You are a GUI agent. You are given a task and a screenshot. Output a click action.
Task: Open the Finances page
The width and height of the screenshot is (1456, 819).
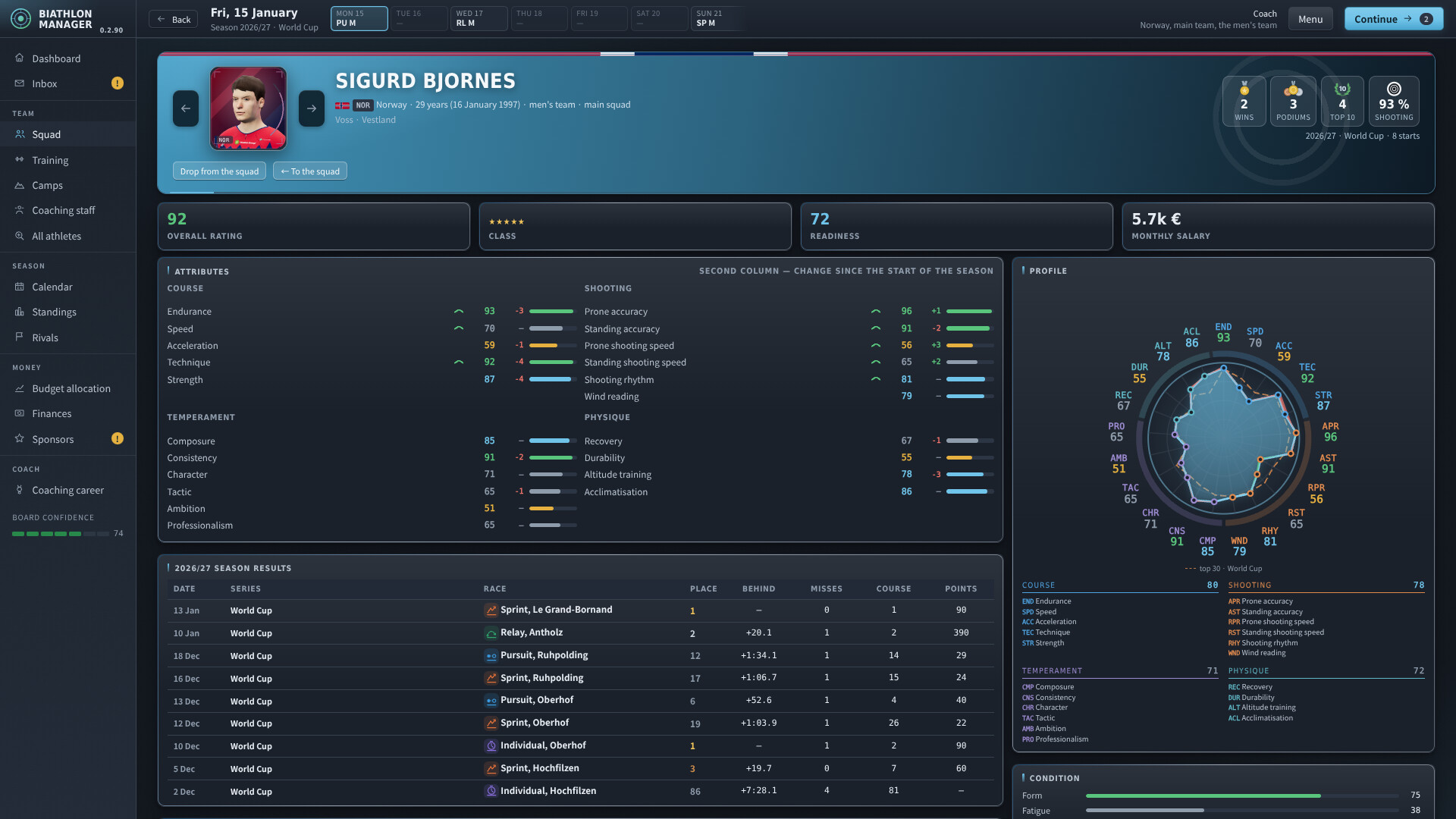pos(68,413)
